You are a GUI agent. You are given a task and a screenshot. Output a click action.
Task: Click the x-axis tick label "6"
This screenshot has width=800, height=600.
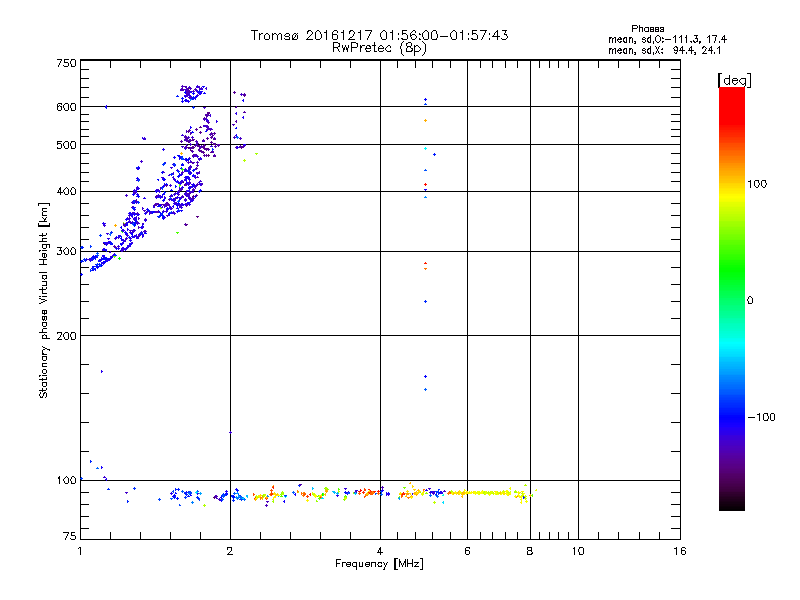tap(467, 551)
